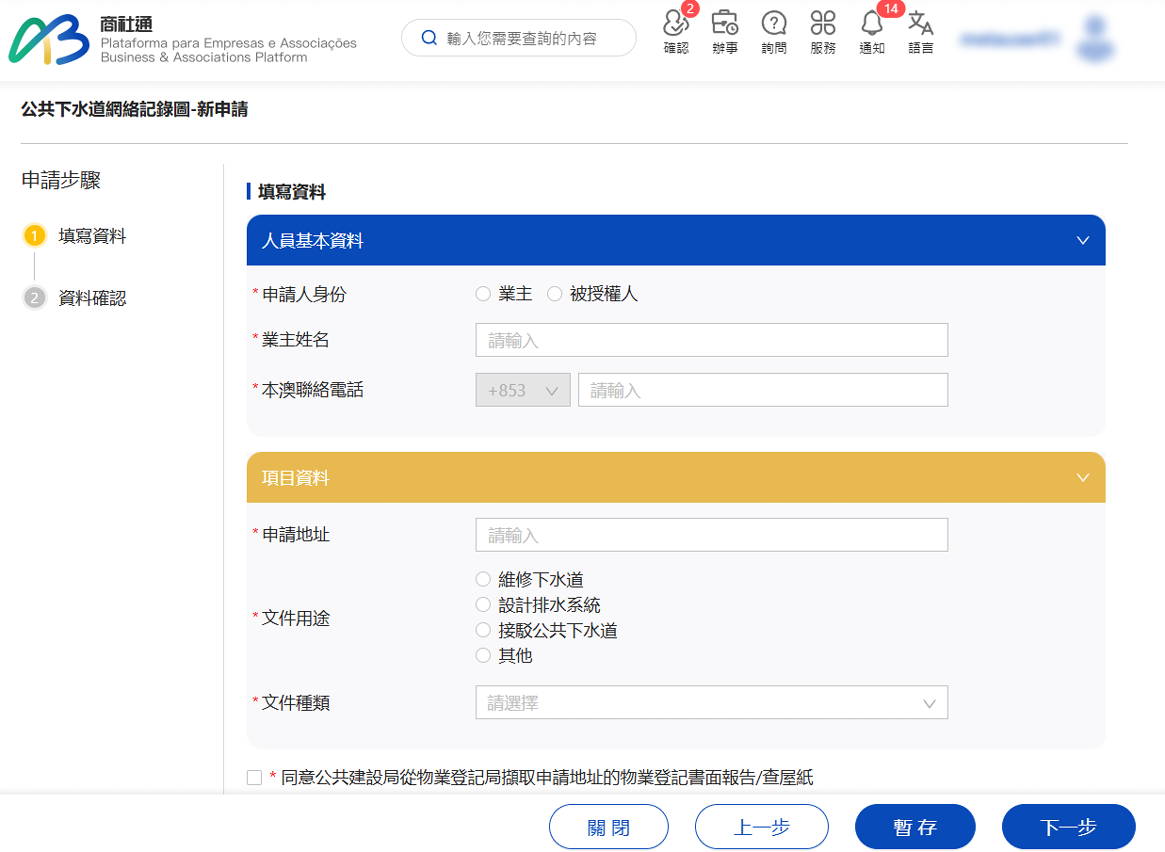
Task: Select the 被授權人 radio option
Action: point(555,294)
